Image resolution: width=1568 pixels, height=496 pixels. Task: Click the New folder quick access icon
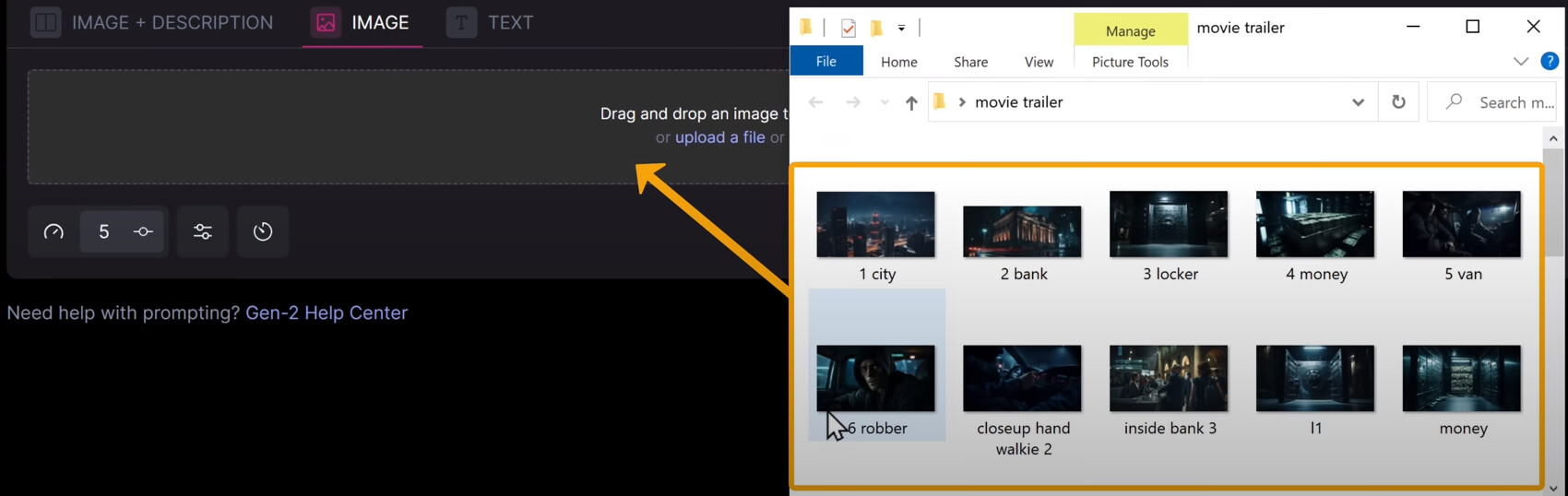coord(876,28)
